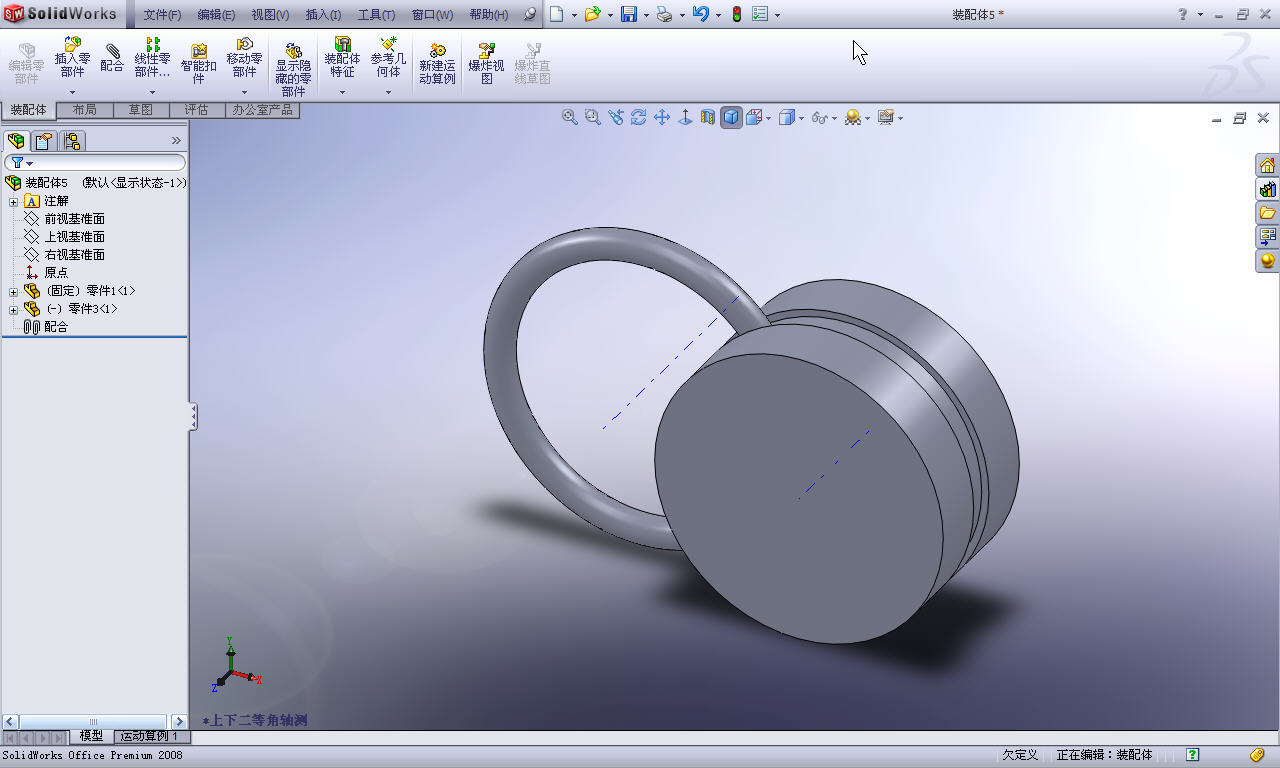Viewport: 1280px width, 768px height.
Task: Open the 插入(I) menu
Action: (323, 15)
